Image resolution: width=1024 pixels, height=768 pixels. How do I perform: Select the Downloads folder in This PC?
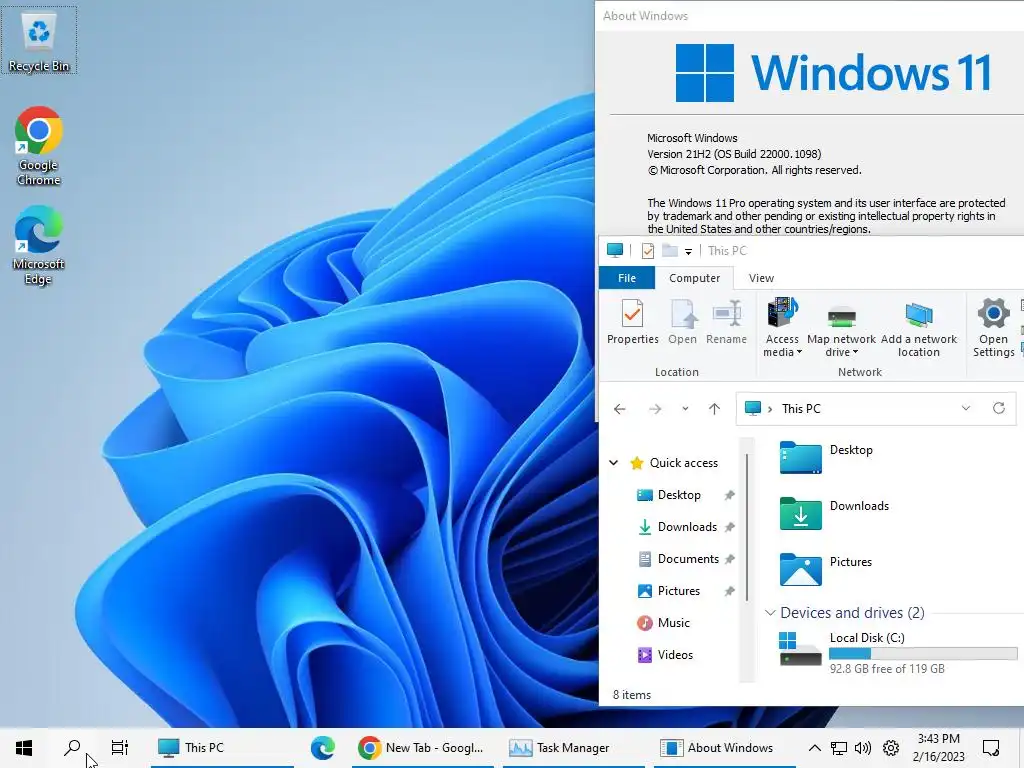[835, 513]
